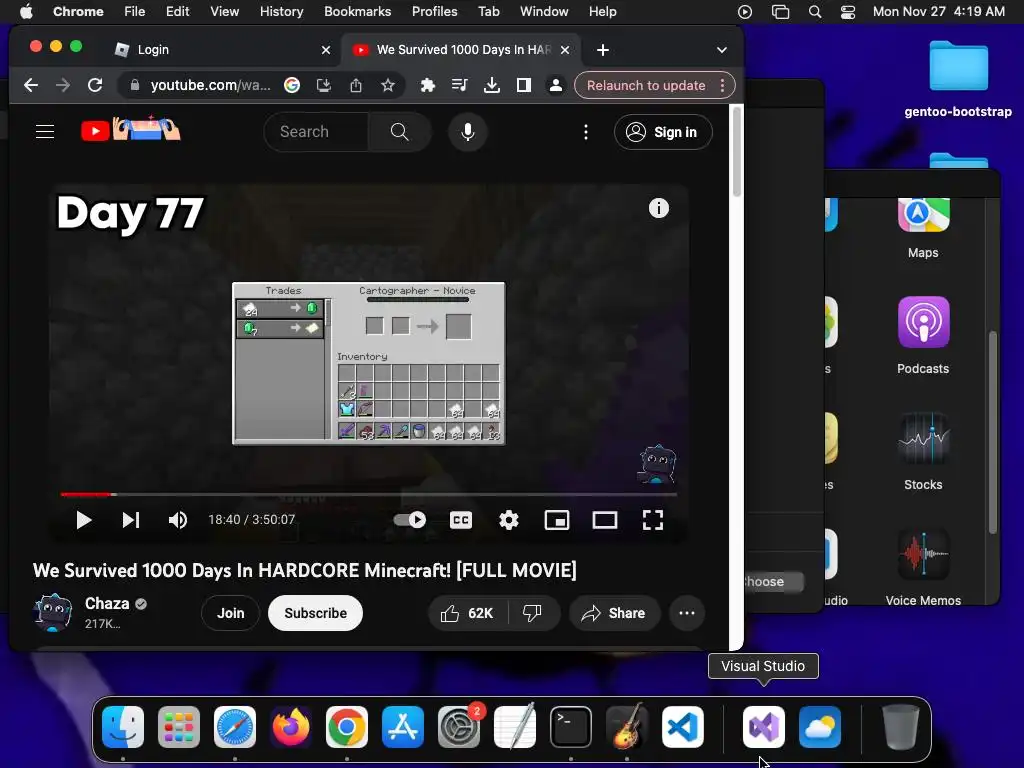Like the video (62K)
This screenshot has width=1024, height=768.
[467, 613]
